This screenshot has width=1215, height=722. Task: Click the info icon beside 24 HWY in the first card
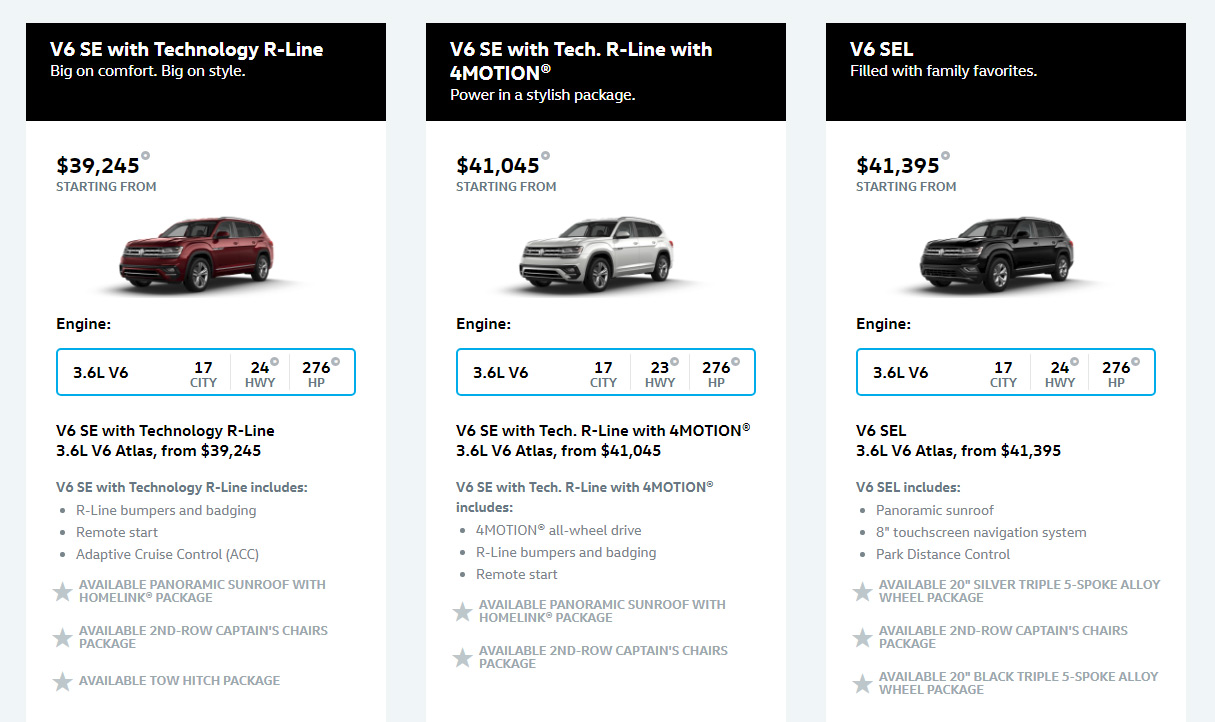point(275,362)
